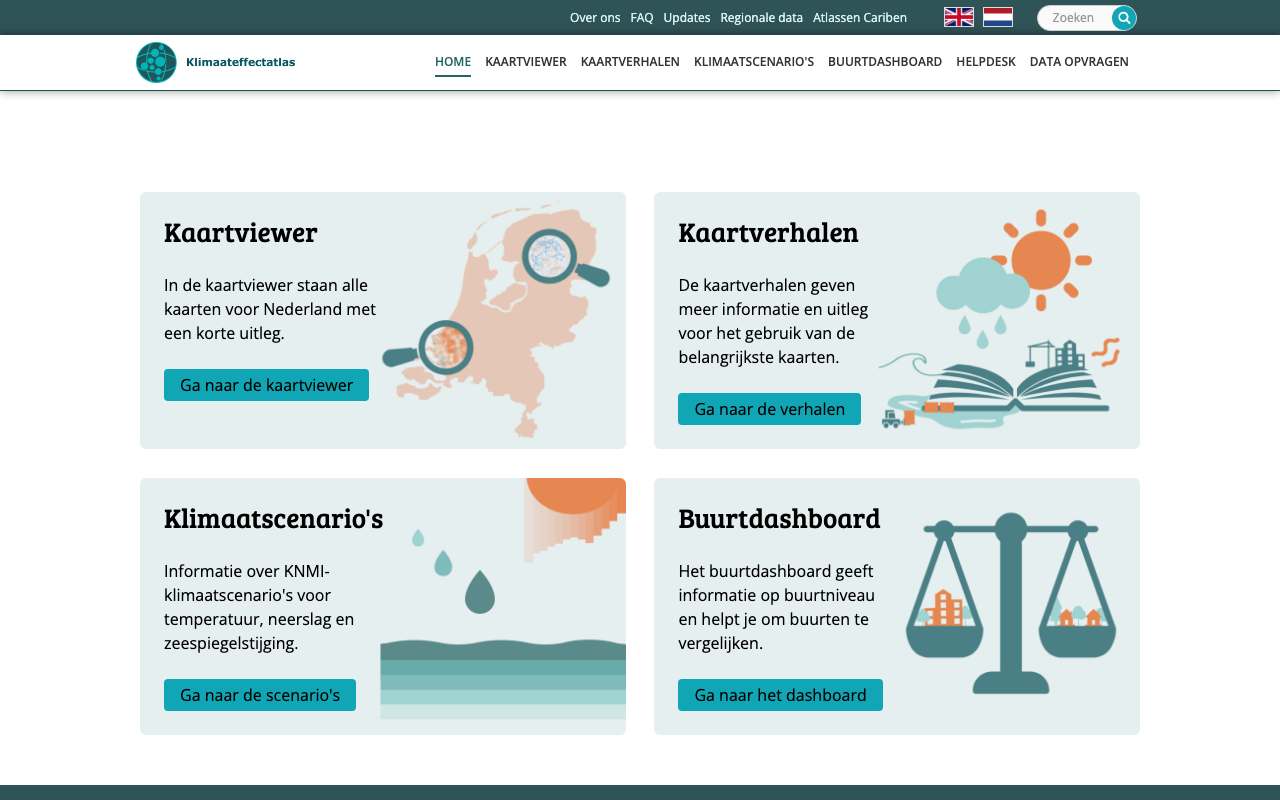This screenshot has height=800, width=1280.
Task: Click the text starting 'De kaartverhalen geven'
Action: coord(773,321)
